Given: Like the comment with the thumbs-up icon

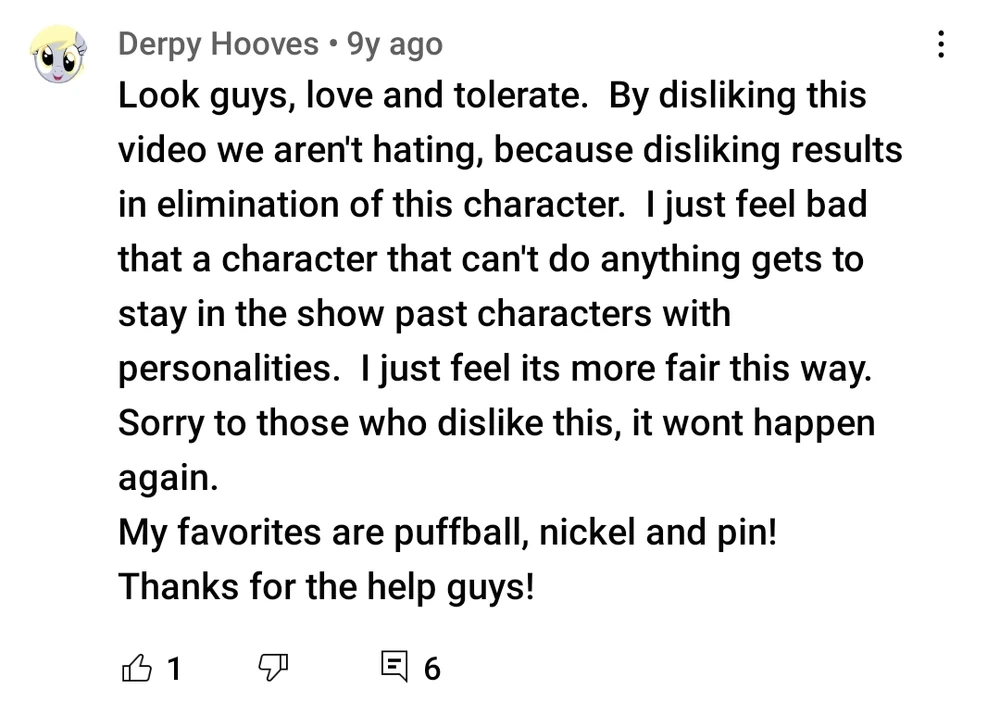Looking at the screenshot, I should pyautogui.click(x=135, y=666).
